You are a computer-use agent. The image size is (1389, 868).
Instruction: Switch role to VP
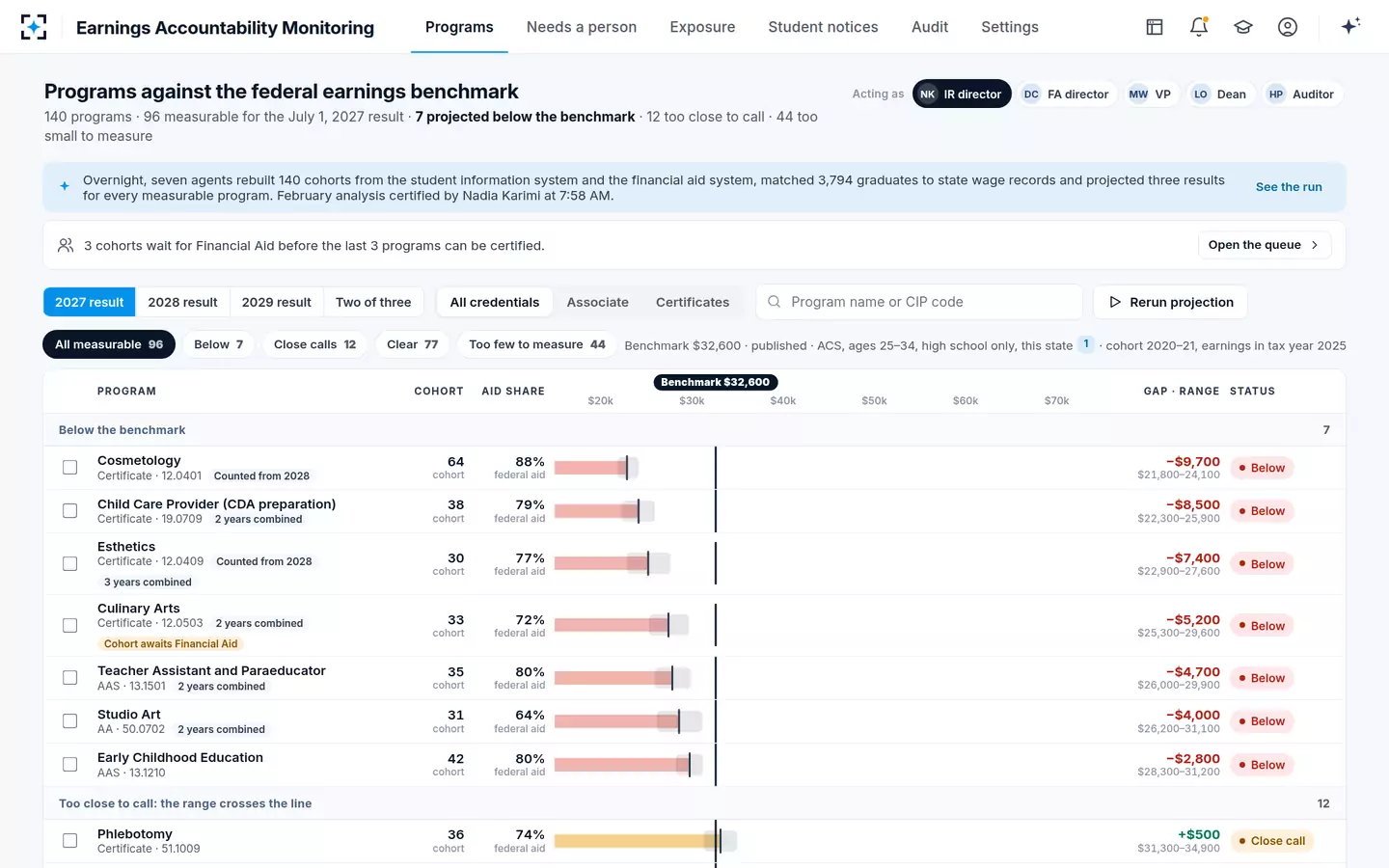coord(1150,94)
